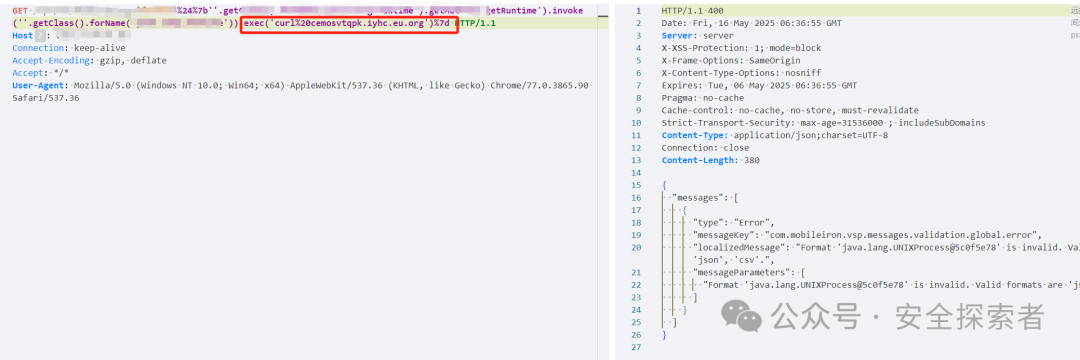This screenshot has height=360, width=1080.
Task: Click the User-Agent header name
Action: pyautogui.click(x=37, y=85)
